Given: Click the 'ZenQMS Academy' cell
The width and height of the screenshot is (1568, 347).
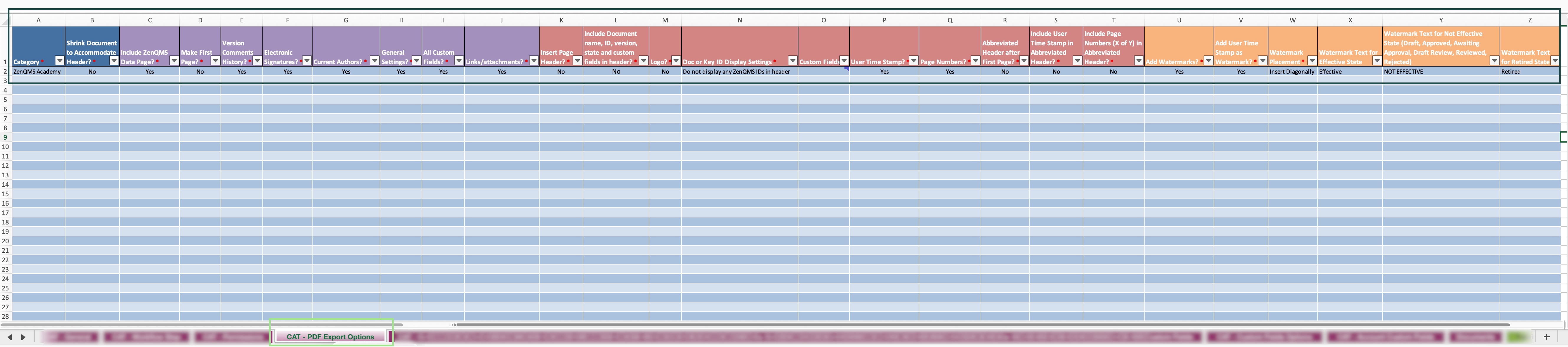Looking at the screenshot, I should [38, 72].
